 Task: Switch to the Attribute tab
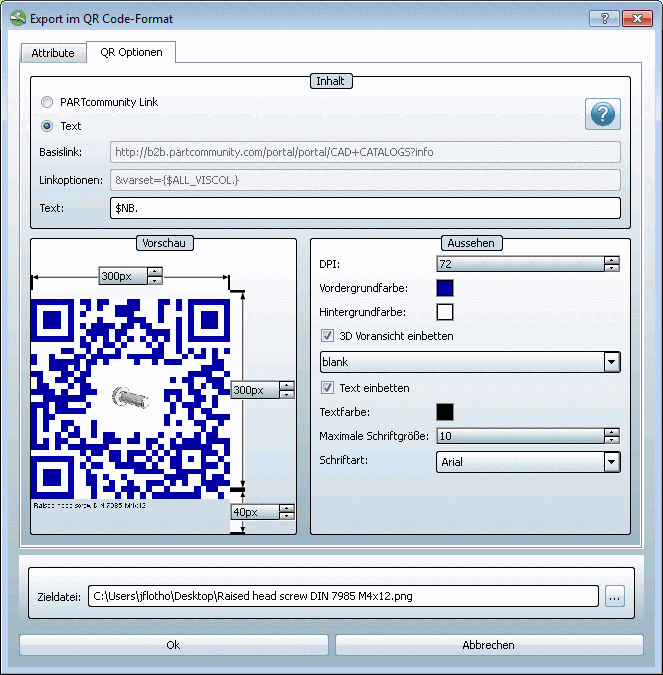(x=53, y=53)
